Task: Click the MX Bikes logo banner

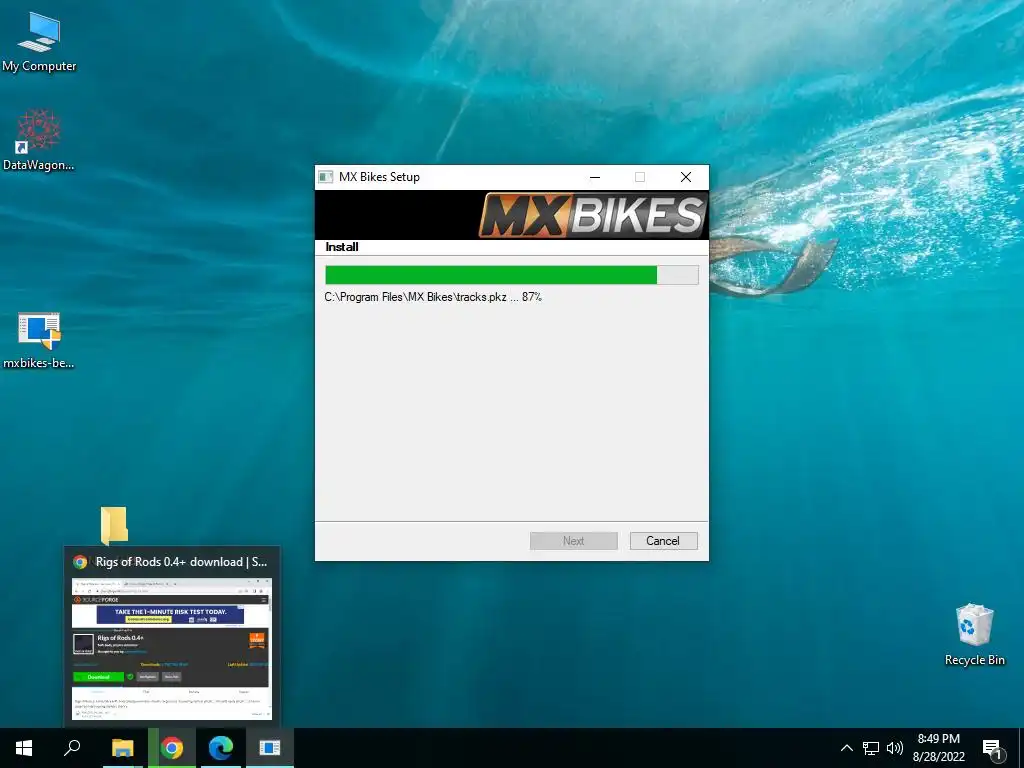Action: [x=592, y=215]
